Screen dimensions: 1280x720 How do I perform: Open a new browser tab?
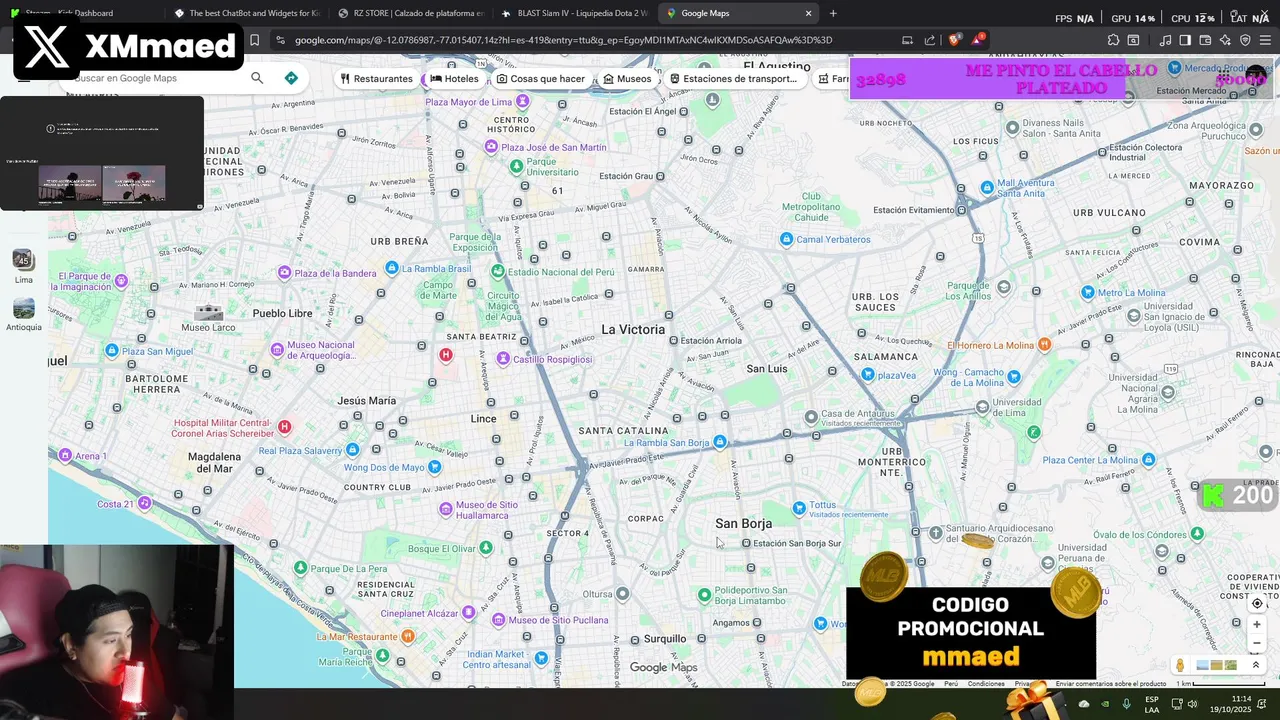click(x=833, y=13)
